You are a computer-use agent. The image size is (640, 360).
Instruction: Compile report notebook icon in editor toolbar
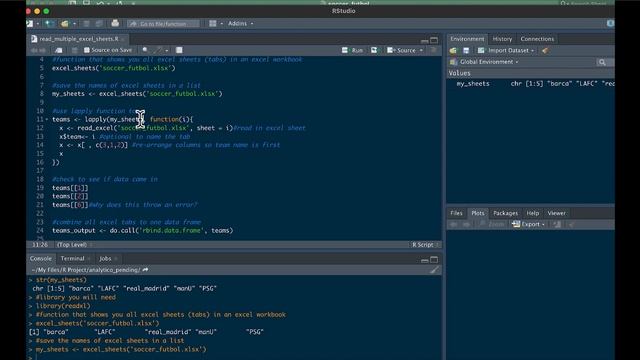[x=179, y=50]
